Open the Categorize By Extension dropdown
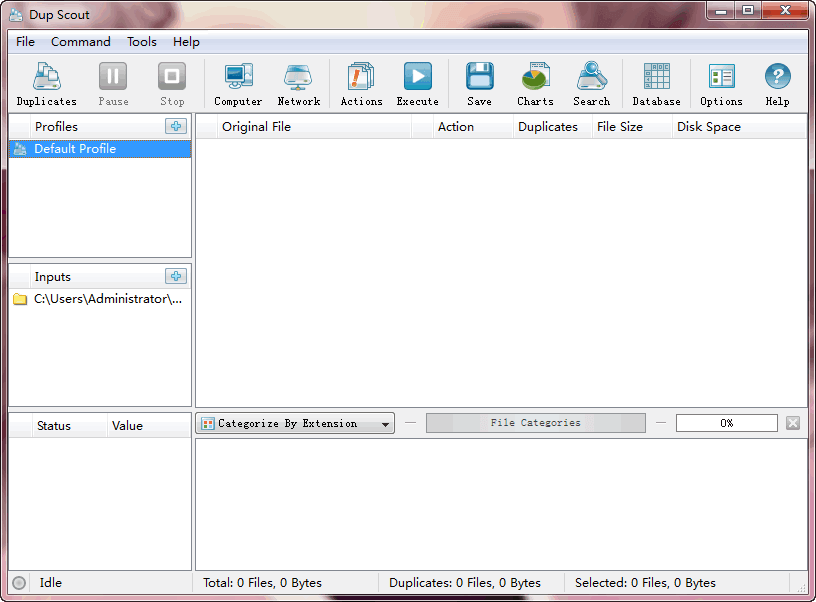 pyautogui.click(x=295, y=423)
